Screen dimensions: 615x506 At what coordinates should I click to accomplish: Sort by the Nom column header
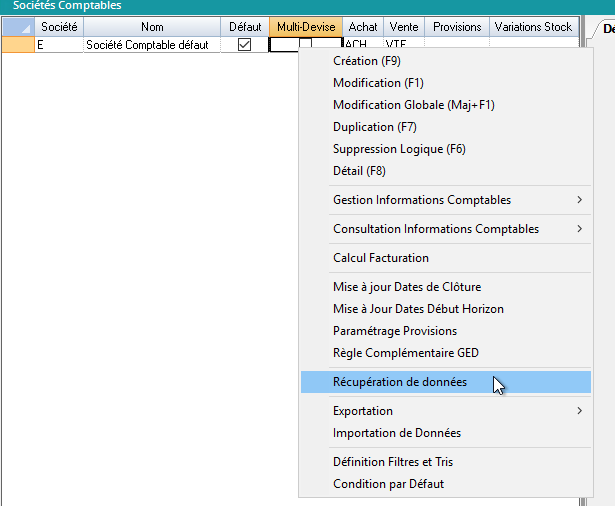[x=152, y=27]
